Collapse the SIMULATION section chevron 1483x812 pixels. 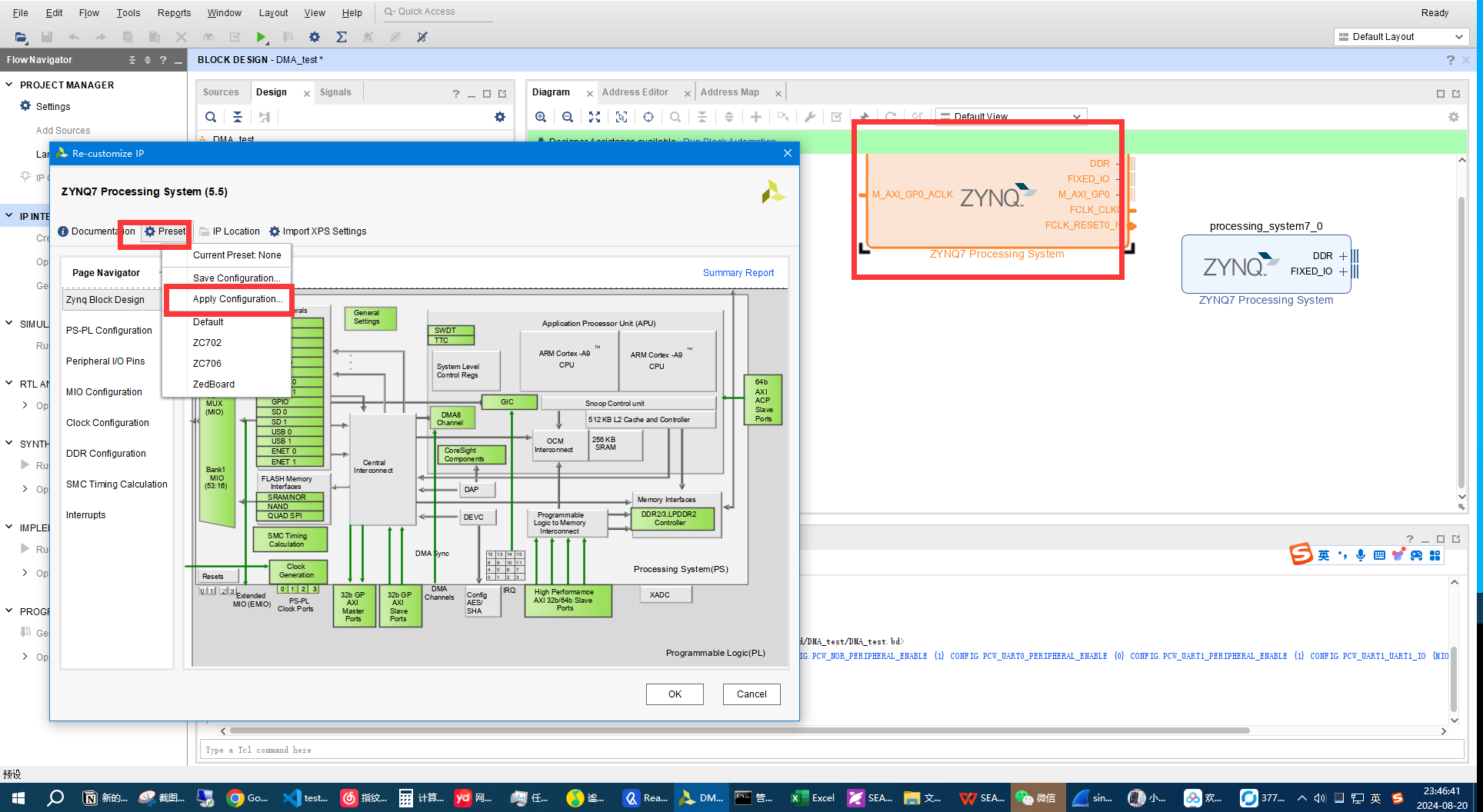tap(9, 324)
